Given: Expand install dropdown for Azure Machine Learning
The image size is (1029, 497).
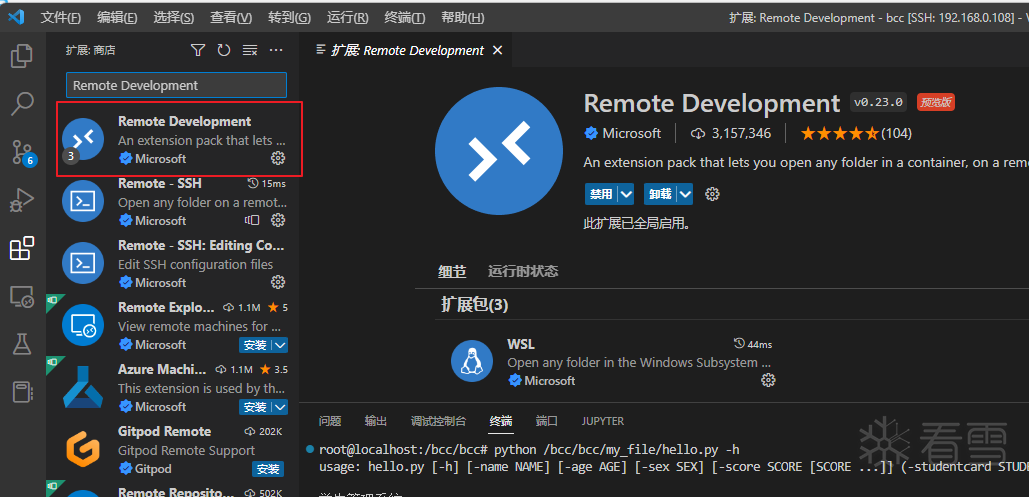Looking at the screenshot, I should point(280,407).
